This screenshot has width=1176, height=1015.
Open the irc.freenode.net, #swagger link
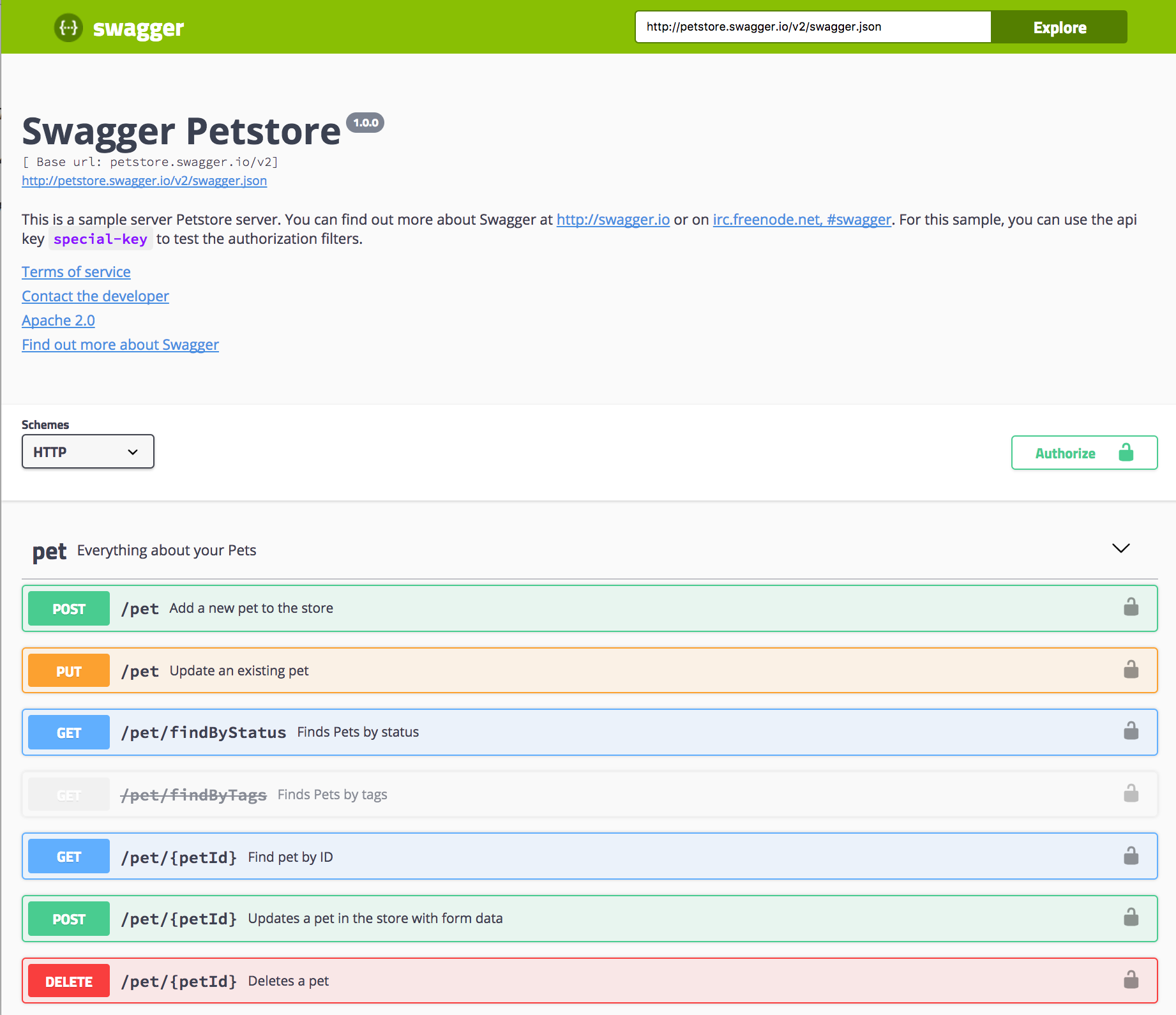(802, 220)
